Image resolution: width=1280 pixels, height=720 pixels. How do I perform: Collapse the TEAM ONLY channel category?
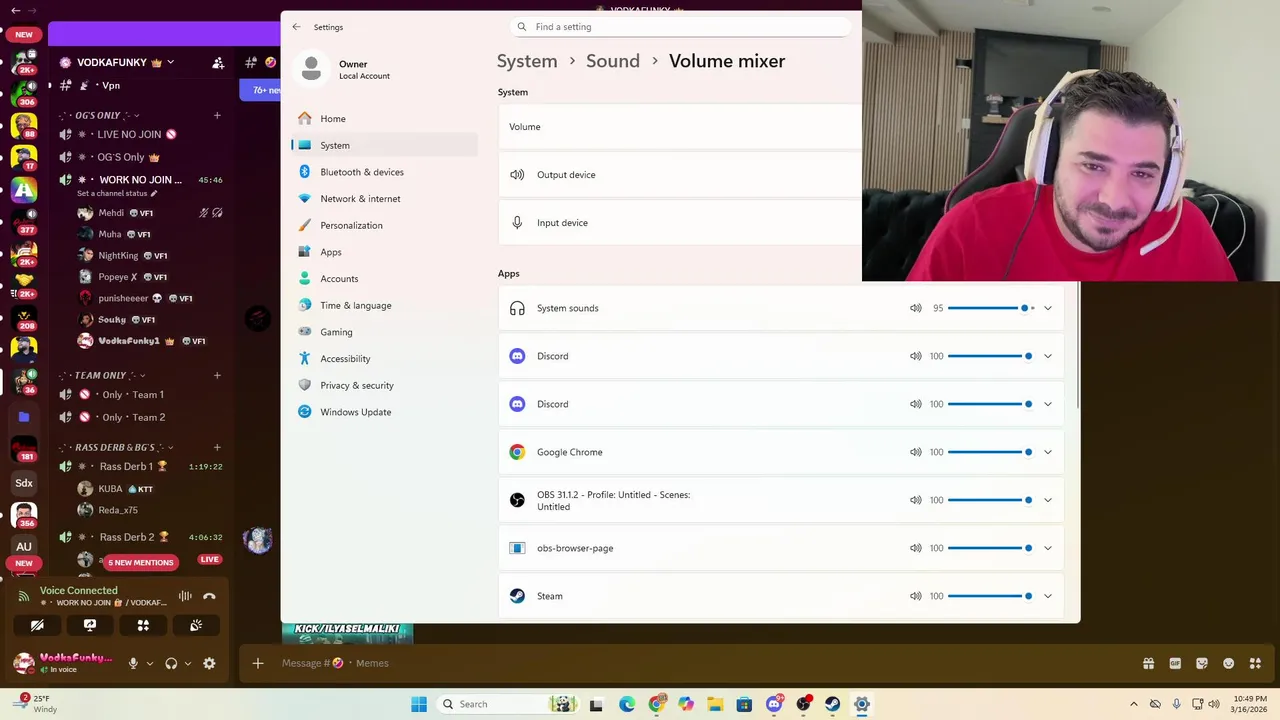click(x=99, y=375)
